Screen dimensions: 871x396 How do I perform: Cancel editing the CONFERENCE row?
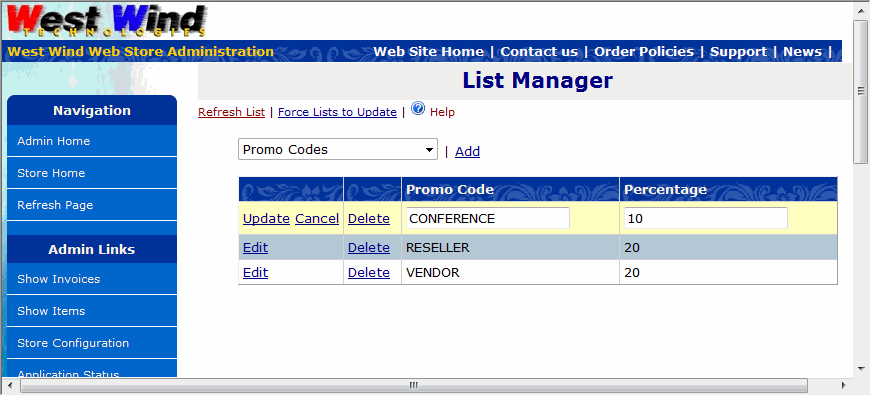point(317,219)
